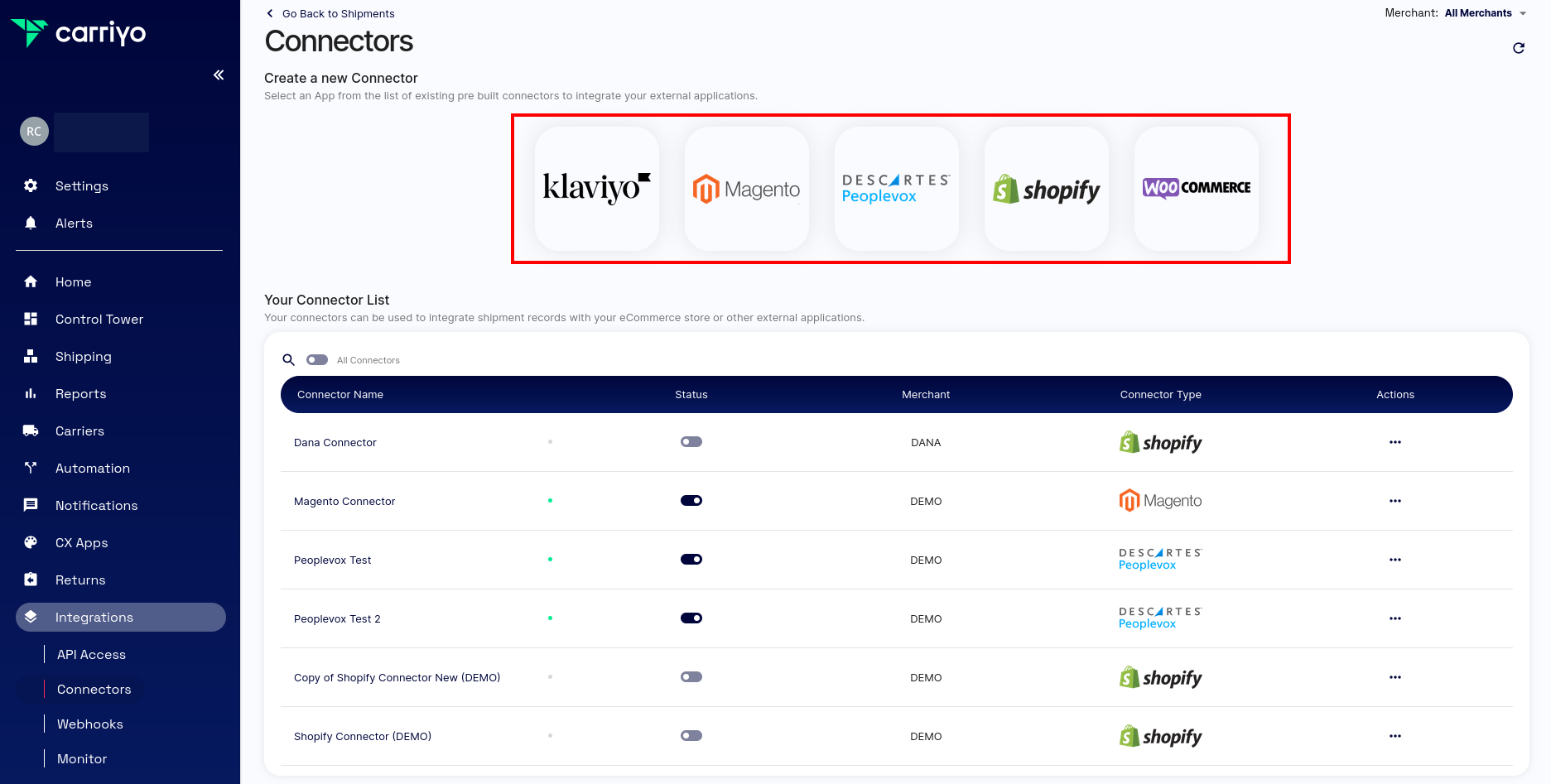Toggle the All Connectors switch
This screenshot has width=1551, height=784.
[317, 360]
